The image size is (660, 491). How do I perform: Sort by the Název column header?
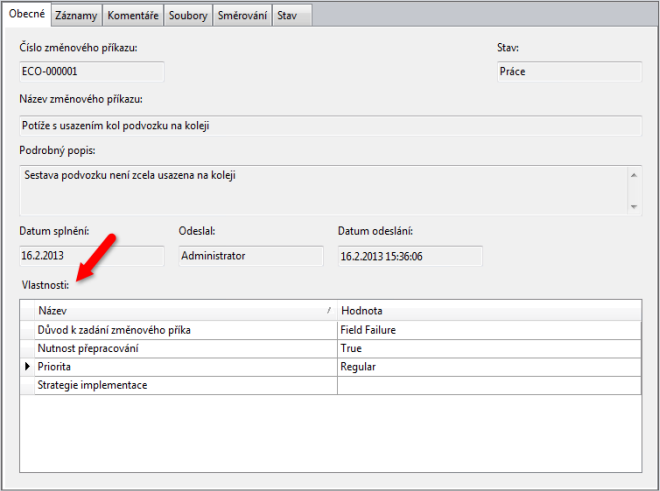point(186,311)
